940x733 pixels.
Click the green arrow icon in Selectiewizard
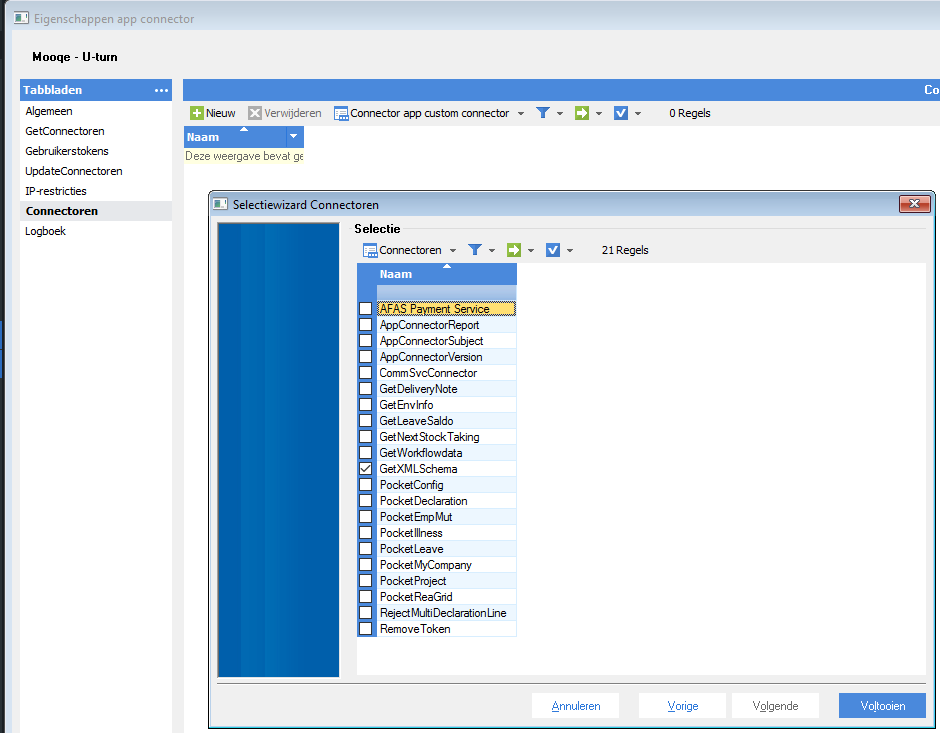[x=514, y=250]
